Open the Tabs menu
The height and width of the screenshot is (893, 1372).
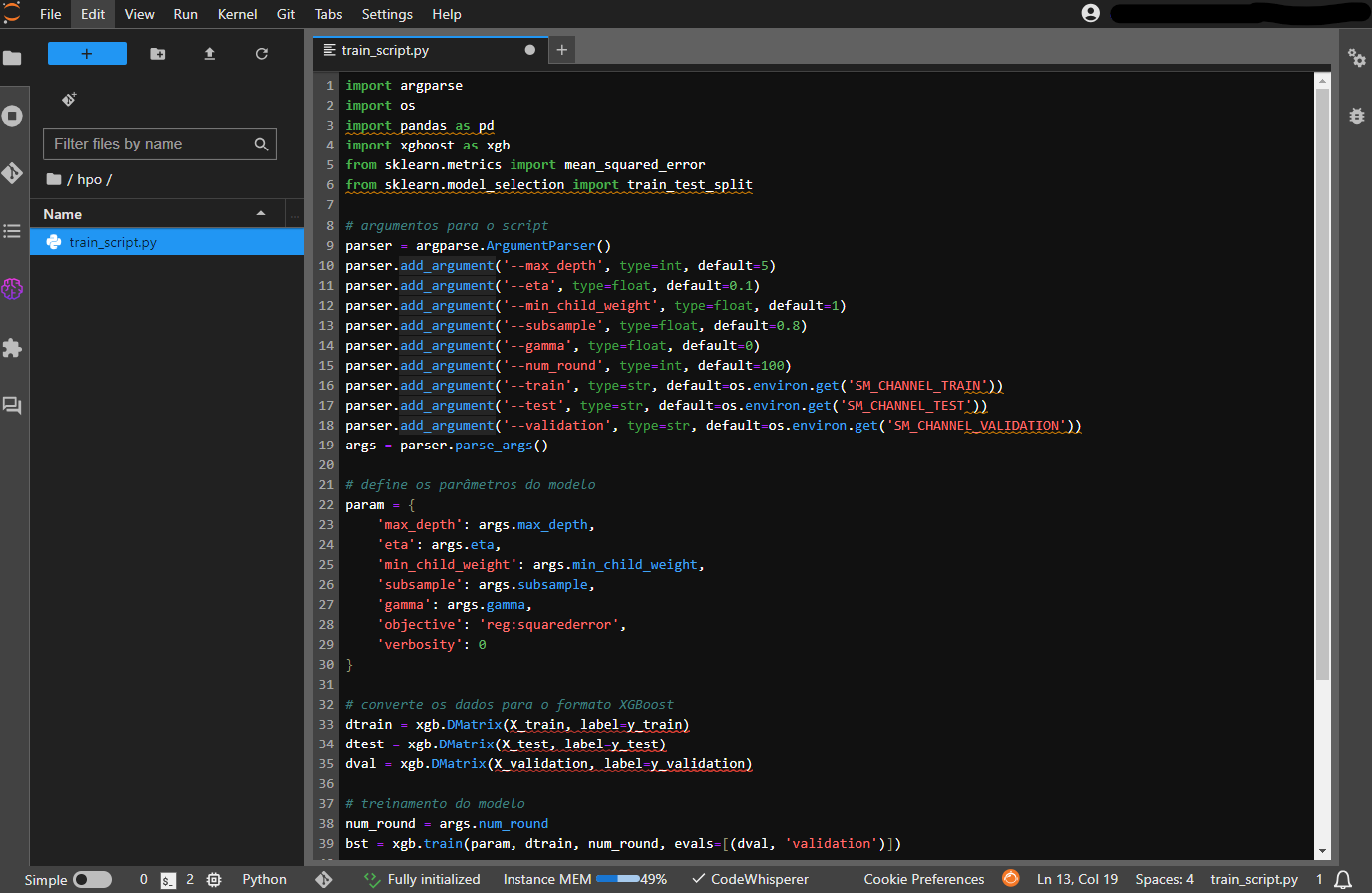328,14
